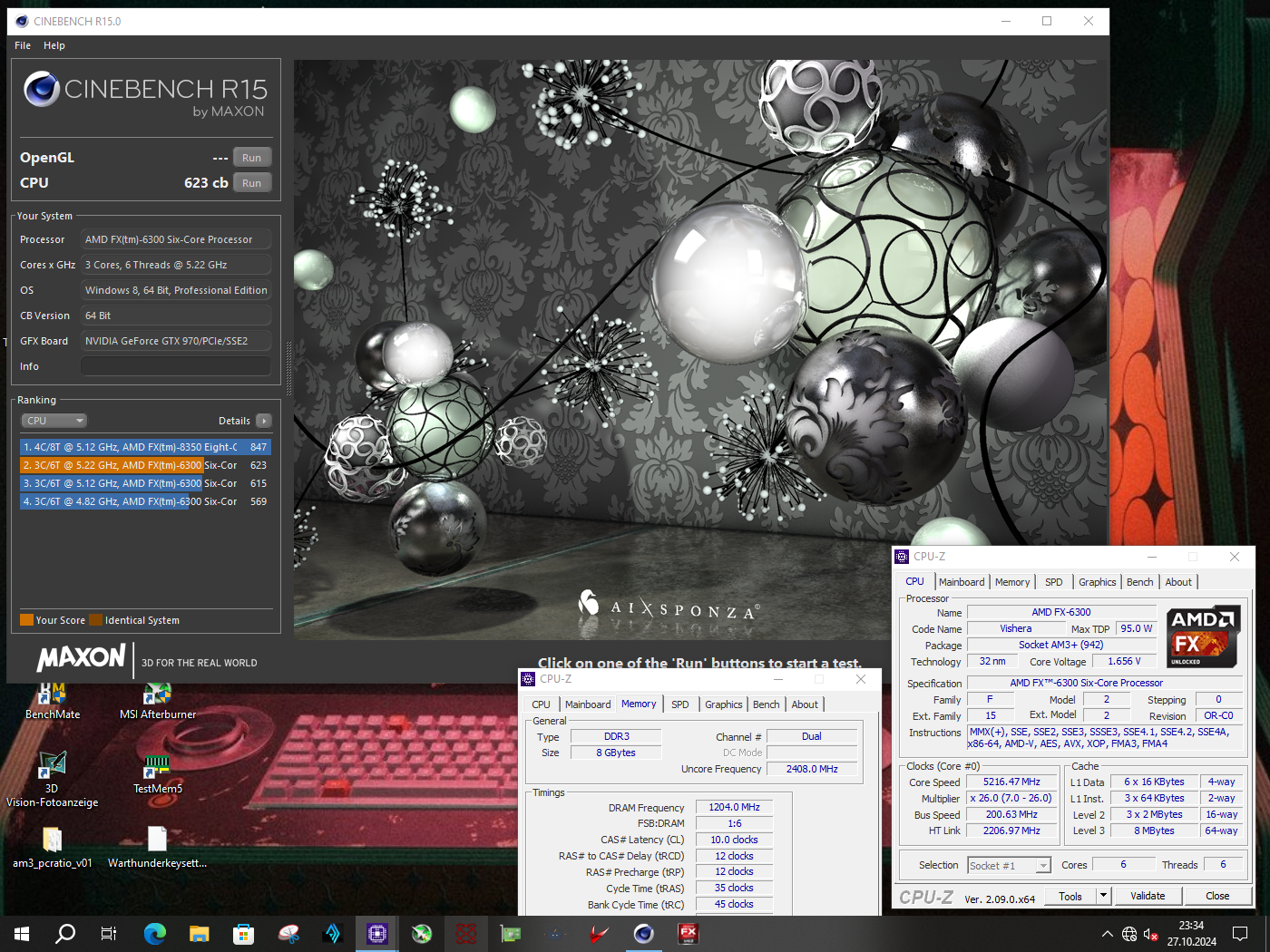Switch to CPU tab in Memory CPU-Z window
Viewport: 1270px width, 952px height.
coord(541,704)
